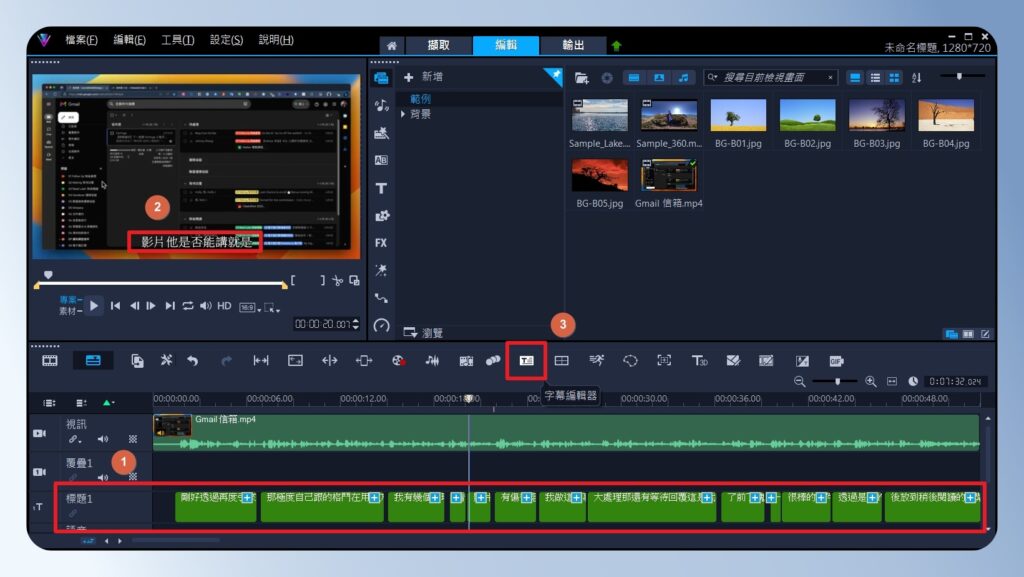Open the 16:9 aspect ratio dropdown
This screenshot has height=577, width=1024.
[x=250, y=307]
